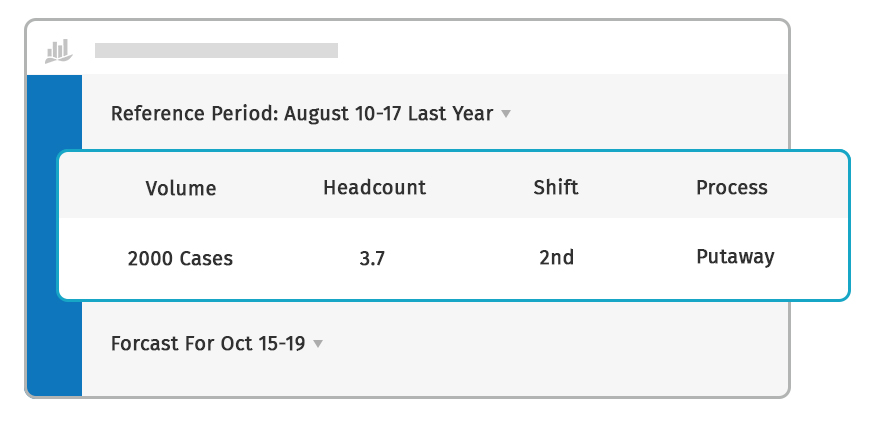This screenshot has height=435, width=876.
Task: Select the 'August 10-17 Last Year' value
Action: (x=388, y=114)
